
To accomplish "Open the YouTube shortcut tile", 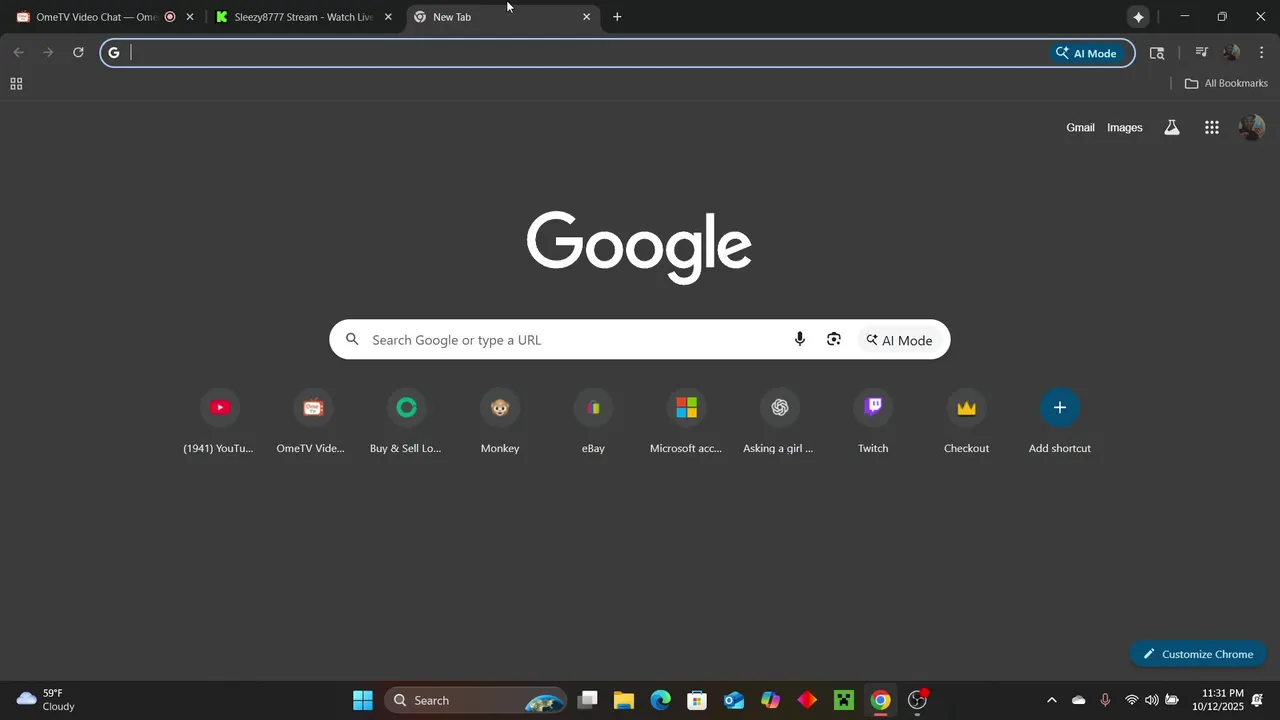I will [x=219, y=420].
